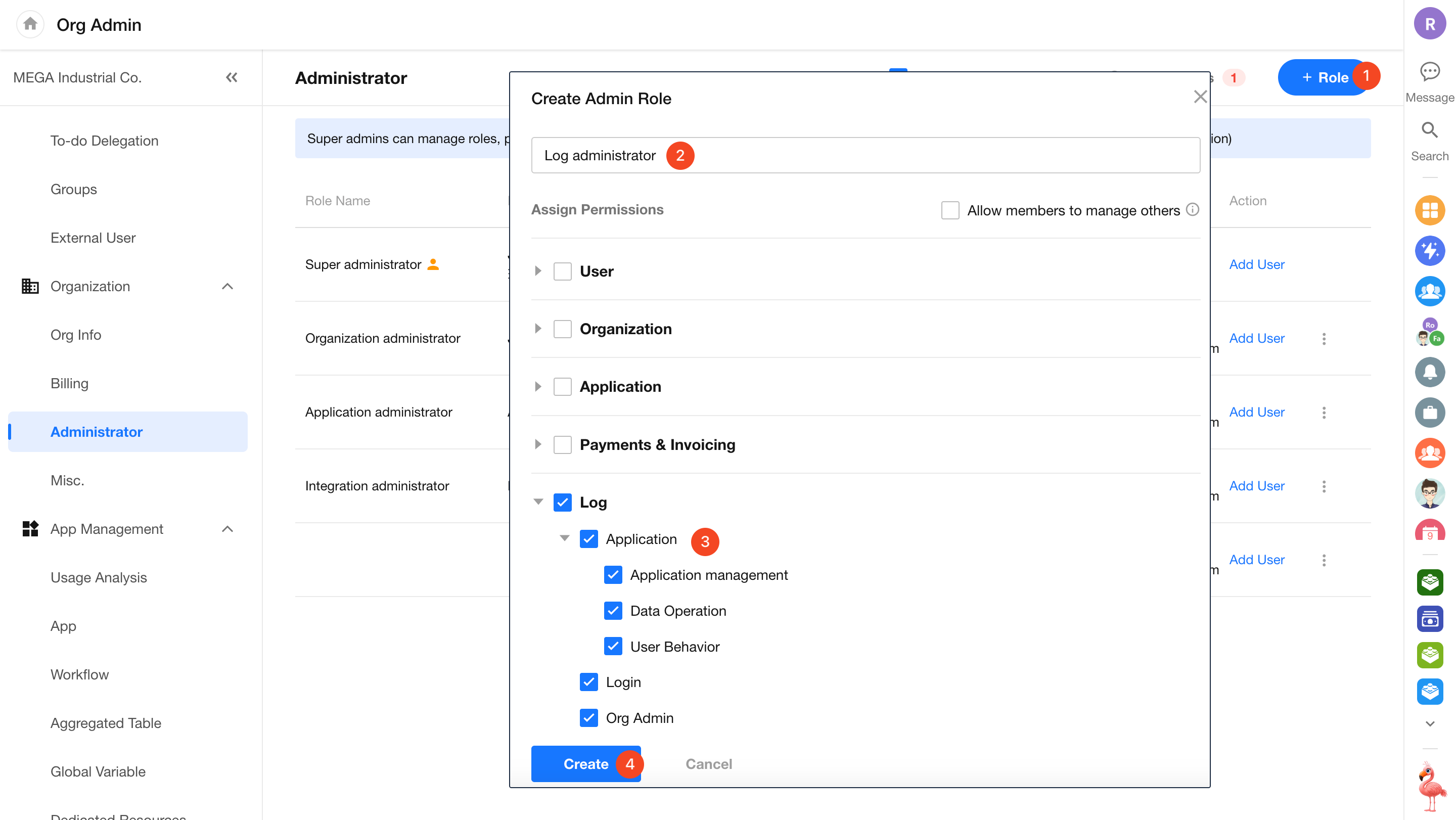Image resolution: width=1456 pixels, height=820 pixels.
Task: Open the Message chat icon
Action: (x=1429, y=72)
